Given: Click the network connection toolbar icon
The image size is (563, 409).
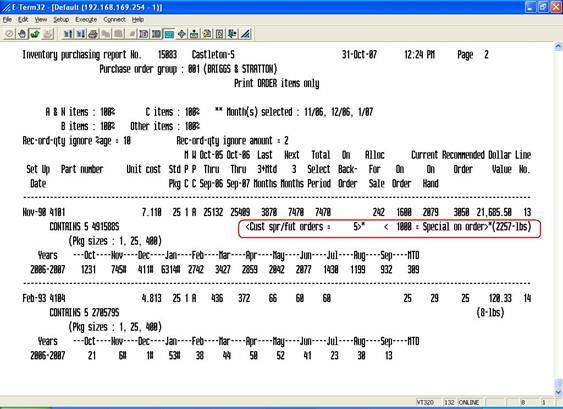Looking at the screenshot, I should point(194,34).
